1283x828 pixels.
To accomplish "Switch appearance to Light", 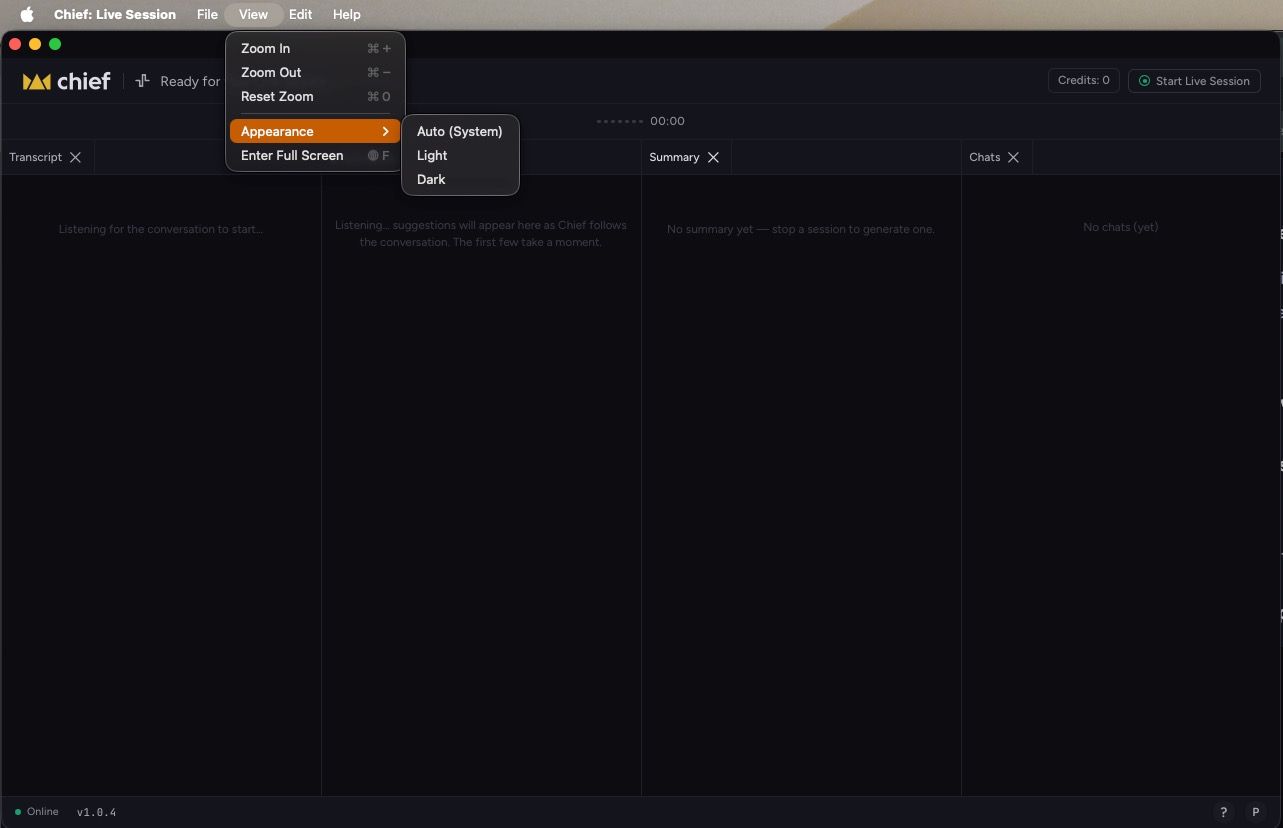I will 460,155.
